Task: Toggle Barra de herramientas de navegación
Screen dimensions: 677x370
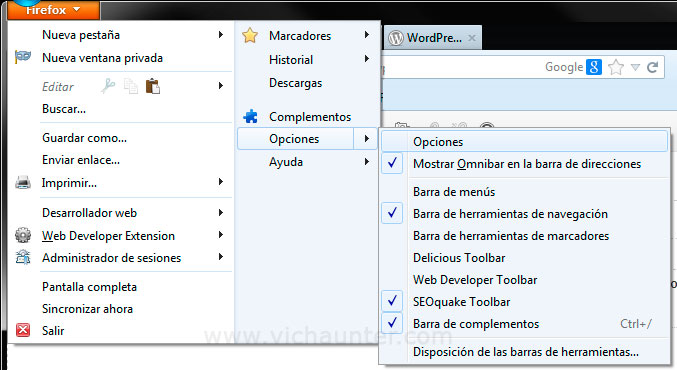Action: pos(510,214)
